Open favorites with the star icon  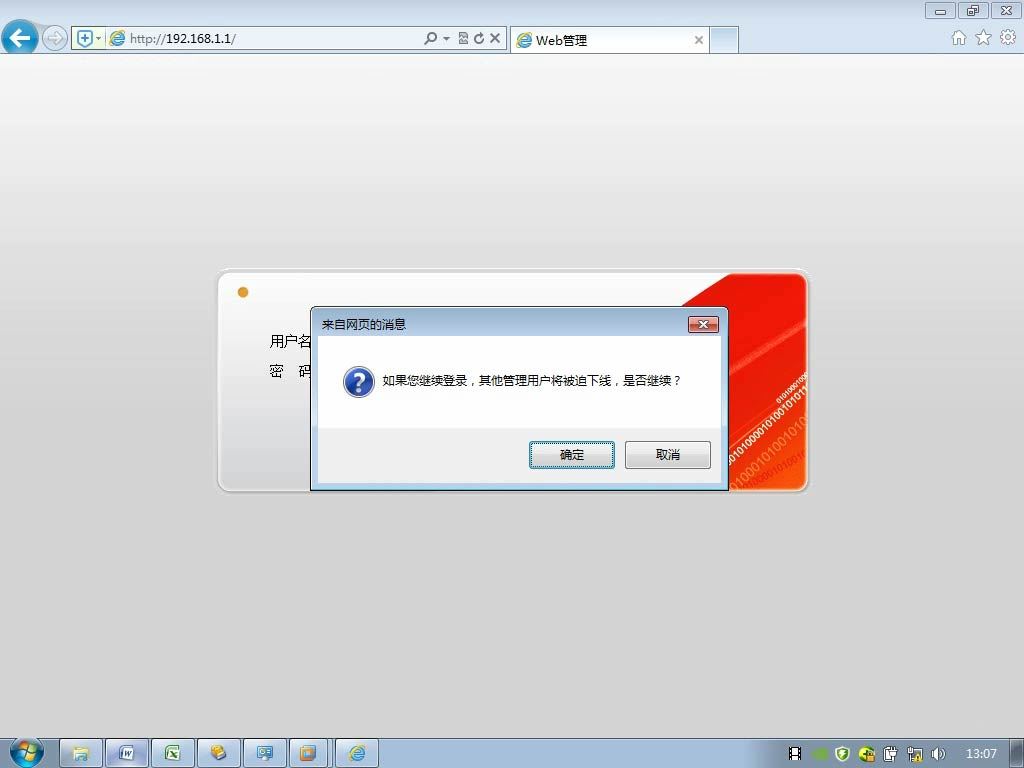coord(984,38)
